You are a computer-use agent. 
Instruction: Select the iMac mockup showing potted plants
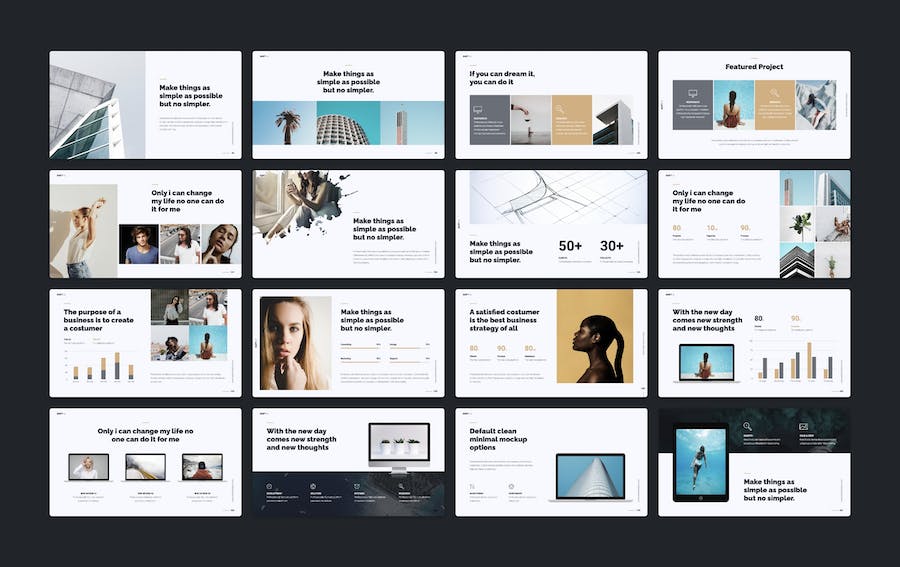point(399,441)
